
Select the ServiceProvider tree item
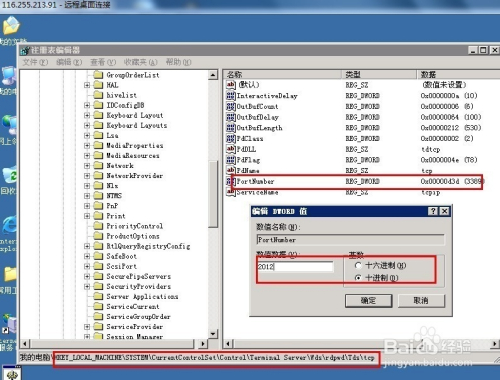click(x=135, y=327)
